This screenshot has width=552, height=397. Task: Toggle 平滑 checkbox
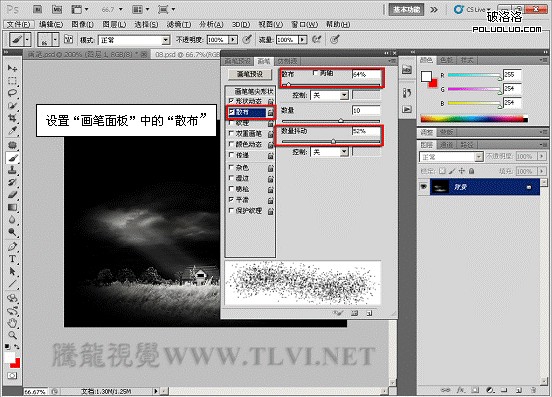[x=231, y=200]
